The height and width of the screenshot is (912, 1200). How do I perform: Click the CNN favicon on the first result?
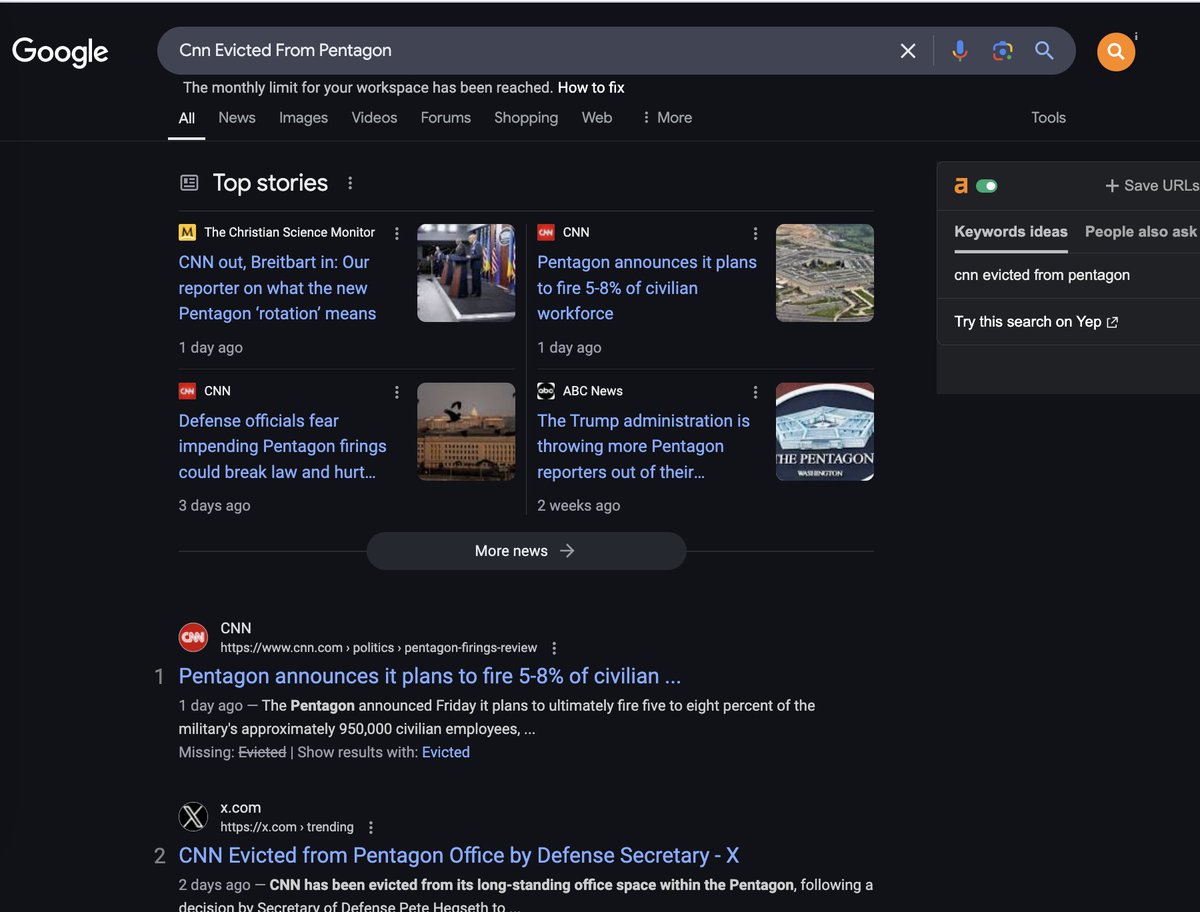click(x=193, y=637)
